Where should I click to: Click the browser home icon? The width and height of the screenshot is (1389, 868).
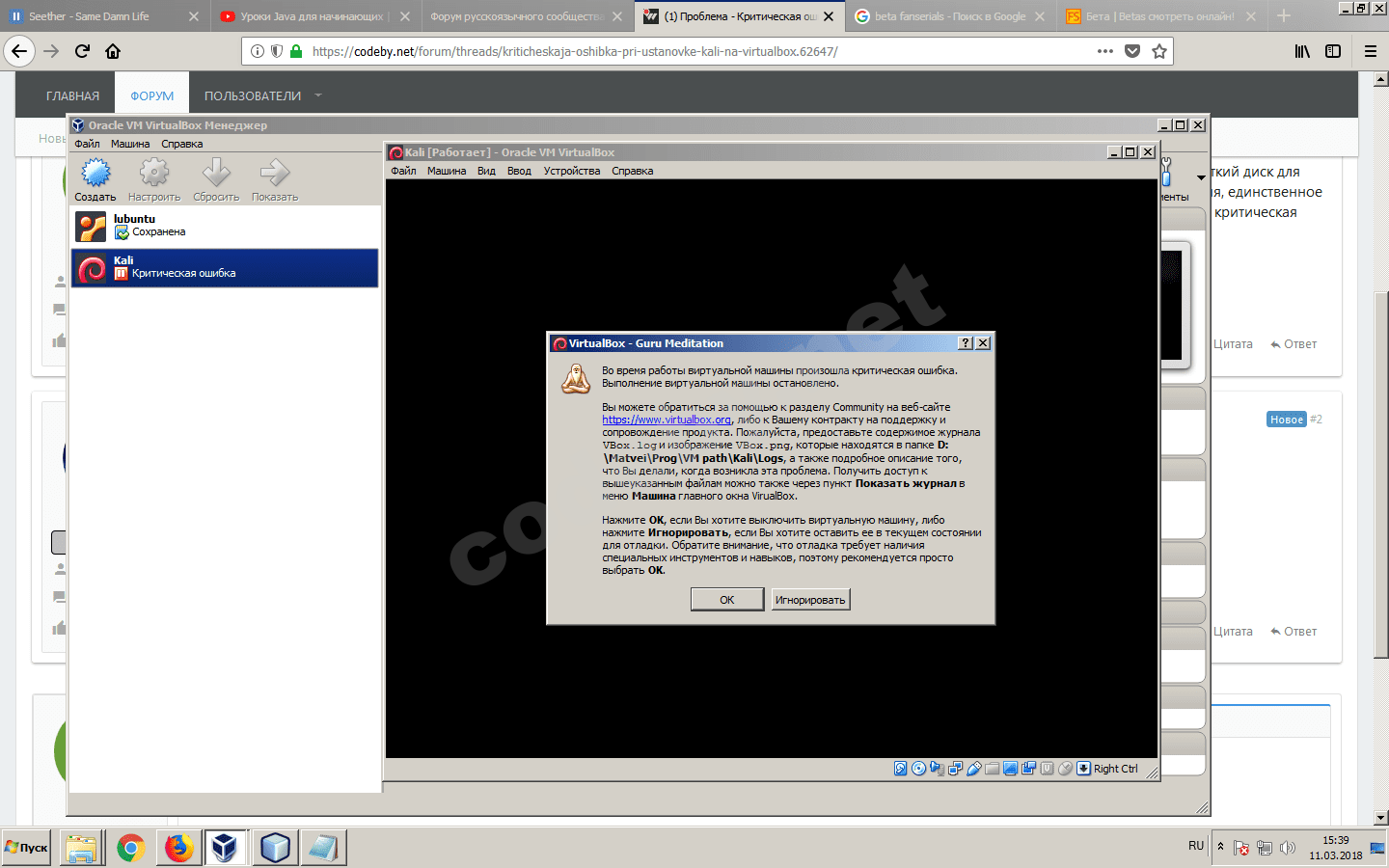pyautogui.click(x=113, y=51)
